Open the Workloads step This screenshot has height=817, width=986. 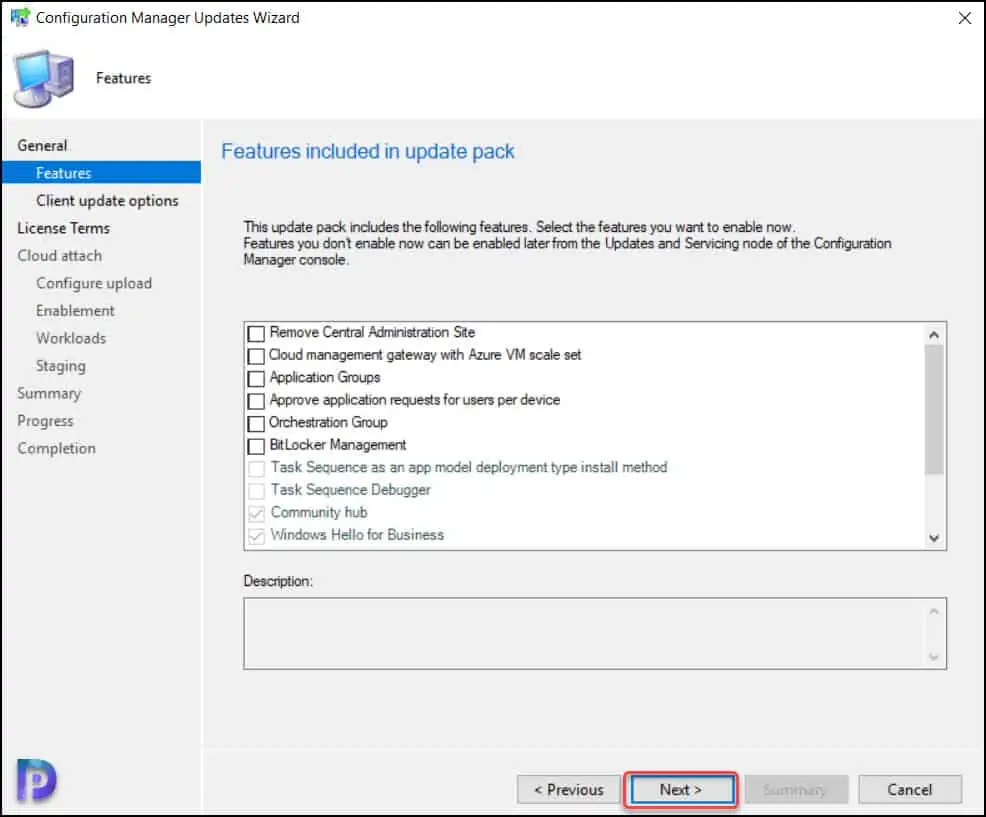[71, 338]
